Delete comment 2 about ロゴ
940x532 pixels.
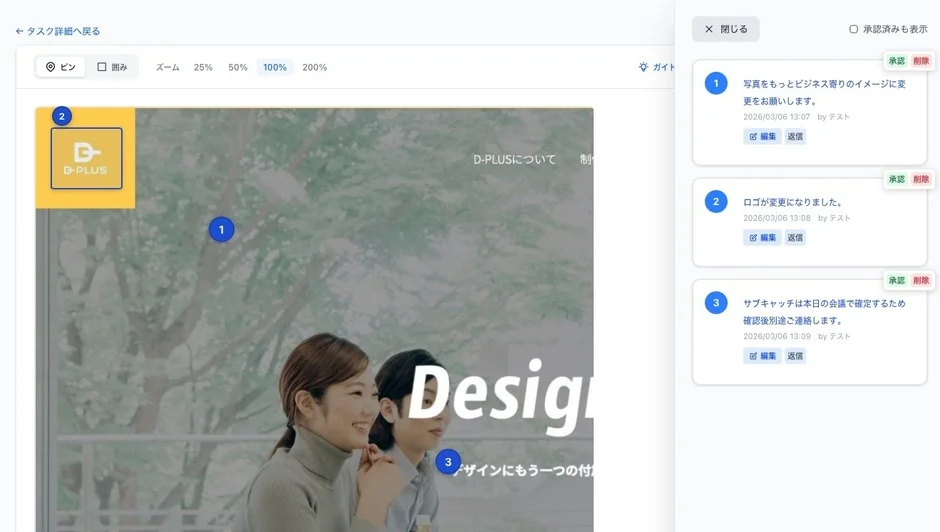(x=921, y=179)
